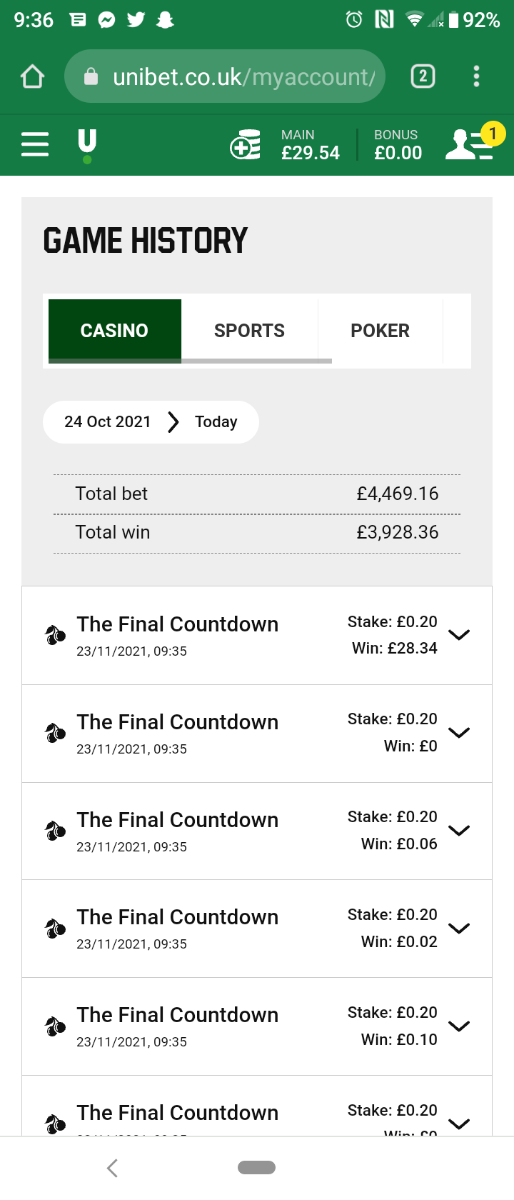Tap the Unibet logo icon
The width and height of the screenshot is (514, 1200).
[88, 146]
